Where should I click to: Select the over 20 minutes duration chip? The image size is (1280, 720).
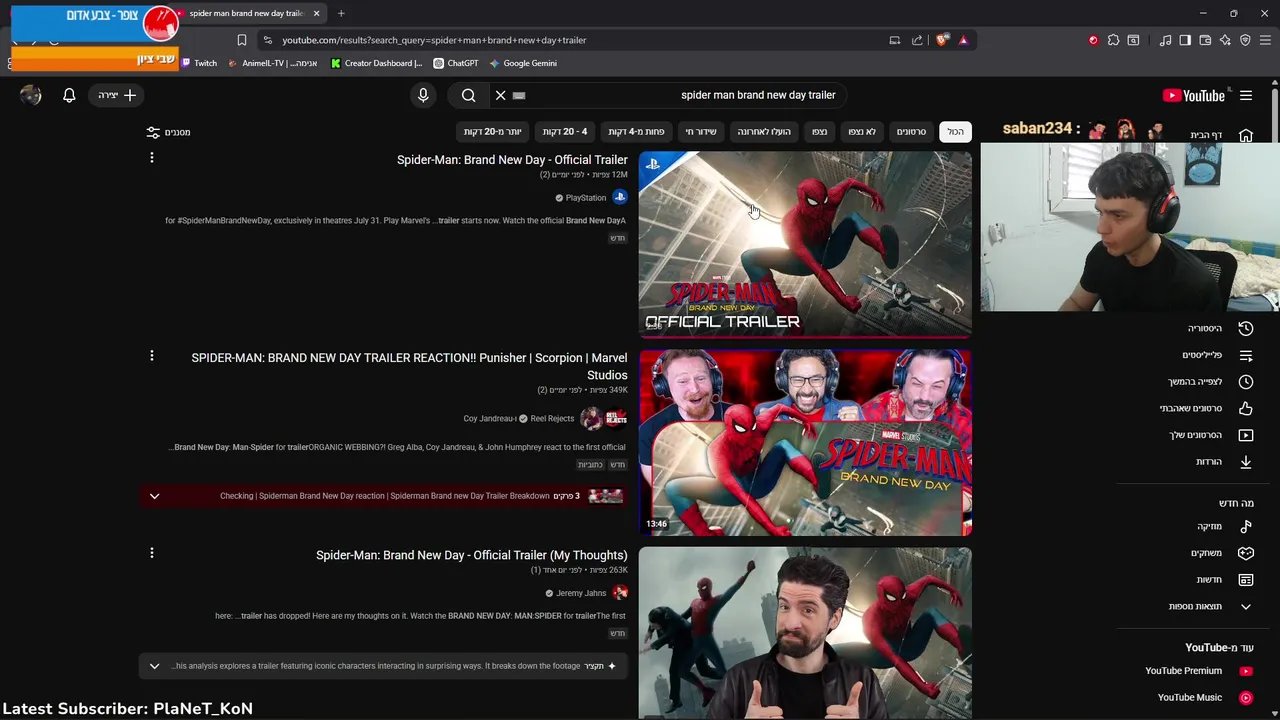tap(492, 132)
